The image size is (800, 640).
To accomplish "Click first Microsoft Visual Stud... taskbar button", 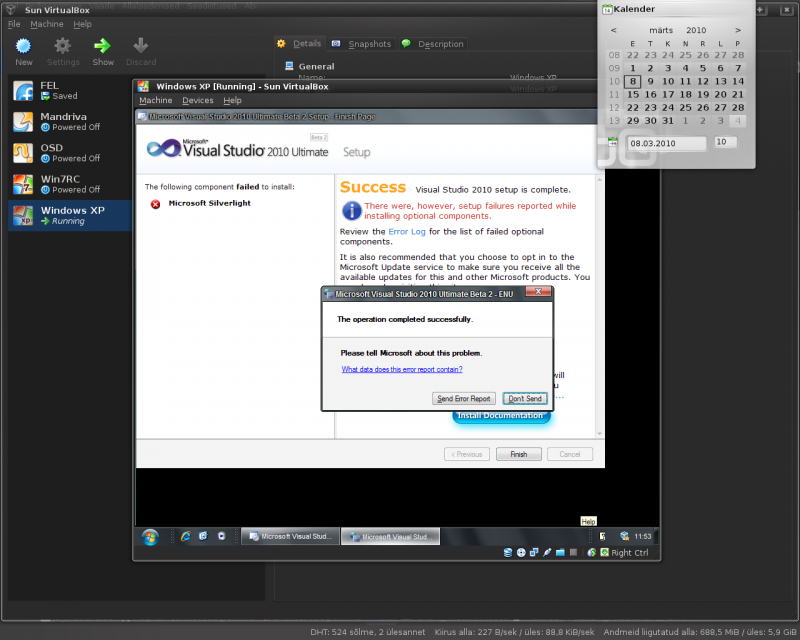I will pyautogui.click(x=290, y=536).
